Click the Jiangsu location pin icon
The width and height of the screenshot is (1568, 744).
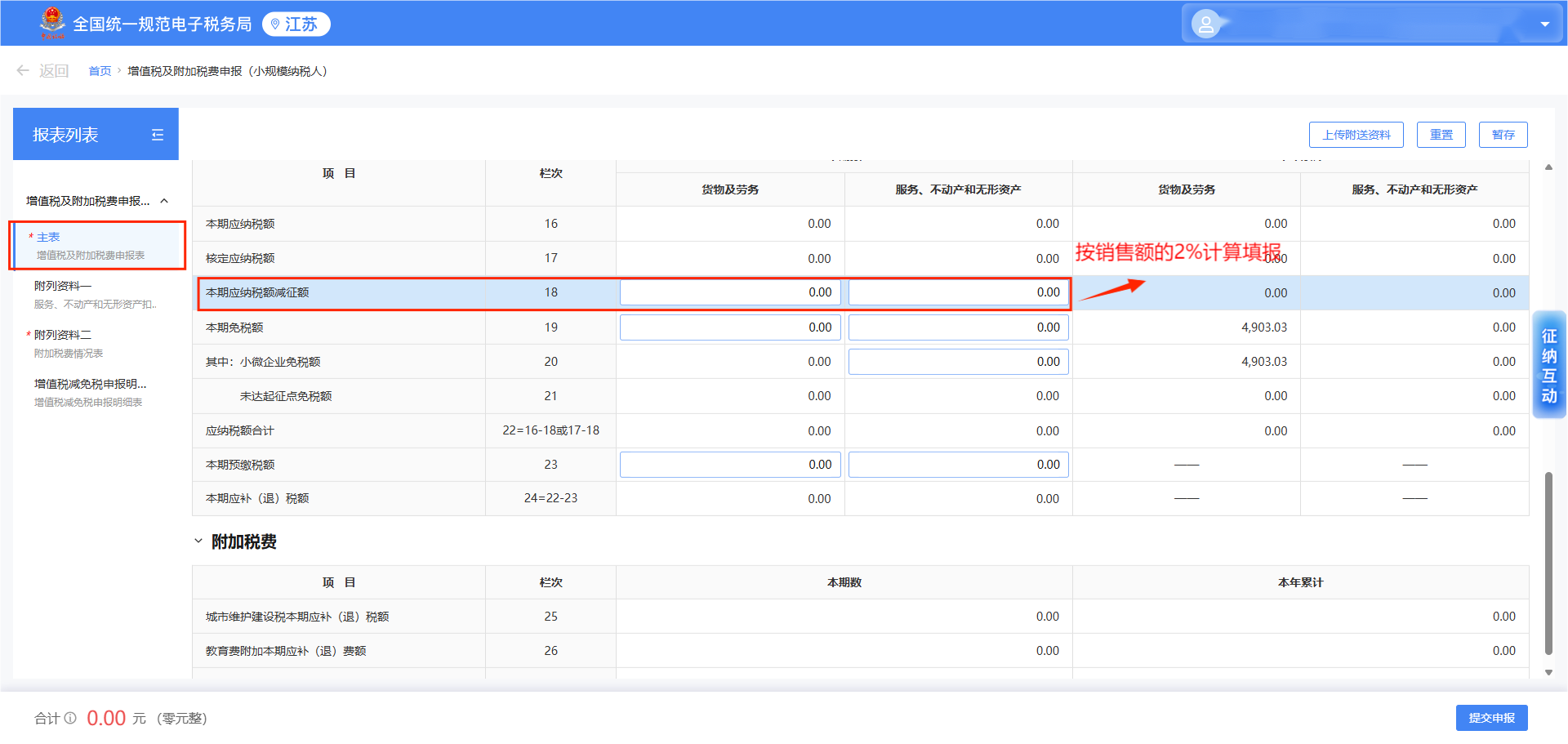click(x=275, y=25)
